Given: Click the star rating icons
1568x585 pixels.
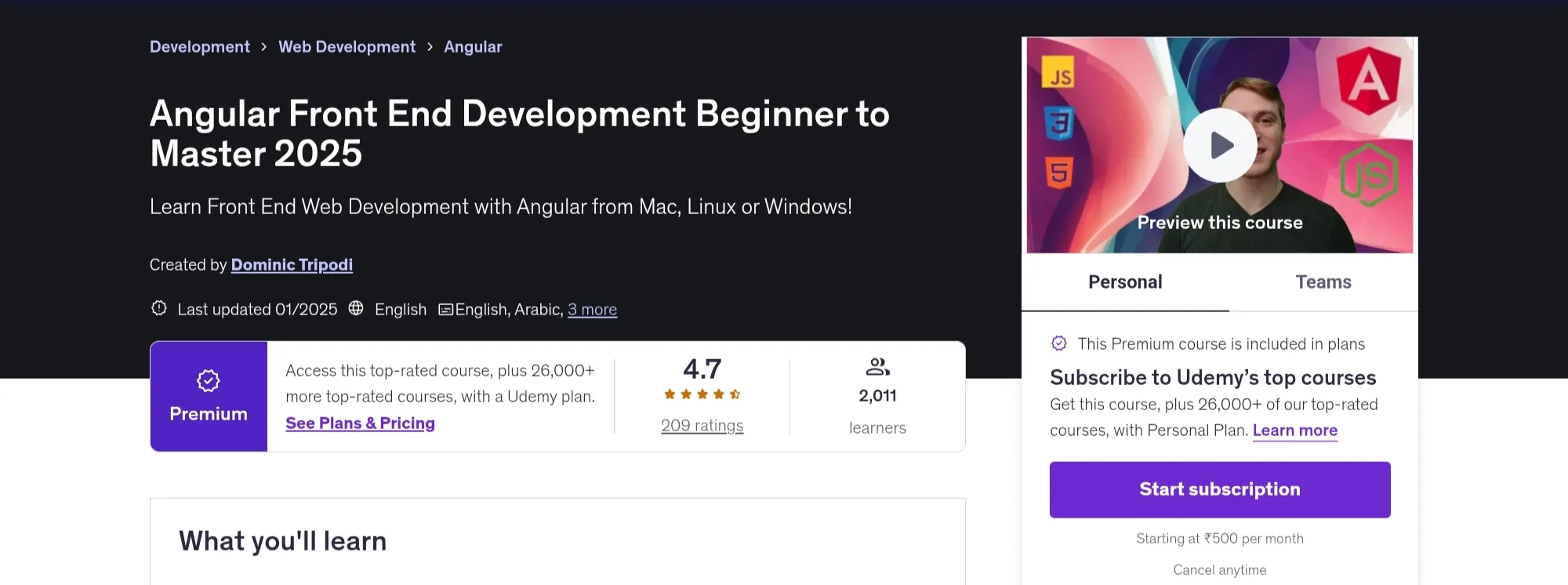Looking at the screenshot, I should pyautogui.click(x=702, y=394).
